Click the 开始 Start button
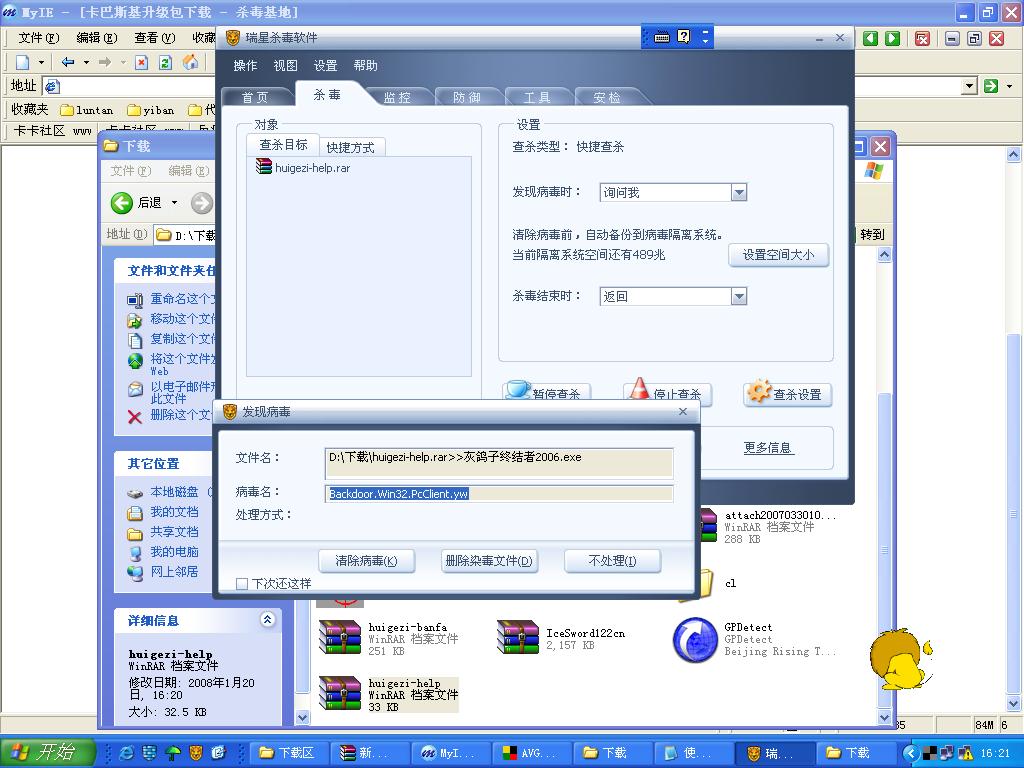This screenshot has width=1024, height=768. (47, 752)
